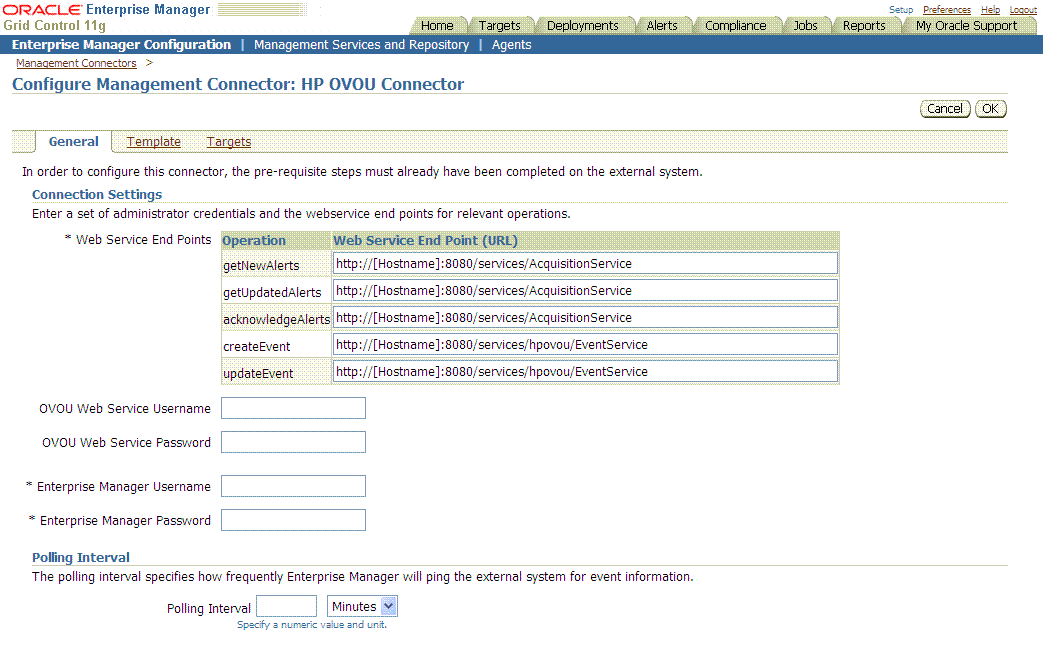
Task: Go to the Compliance tab
Action: click(x=737, y=25)
